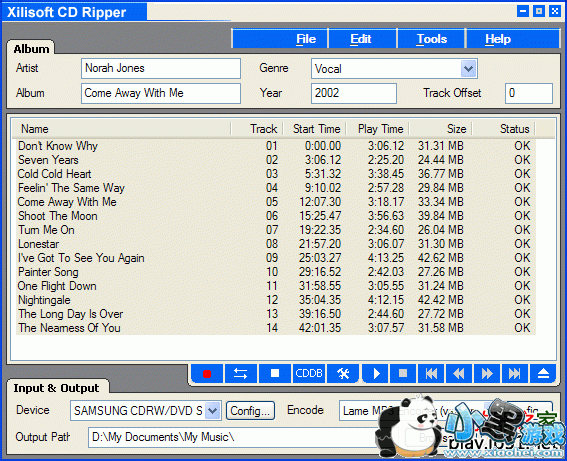Select "The Long Day Is Over"
This screenshot has width=567, height=461.
(x=276, y=314)
